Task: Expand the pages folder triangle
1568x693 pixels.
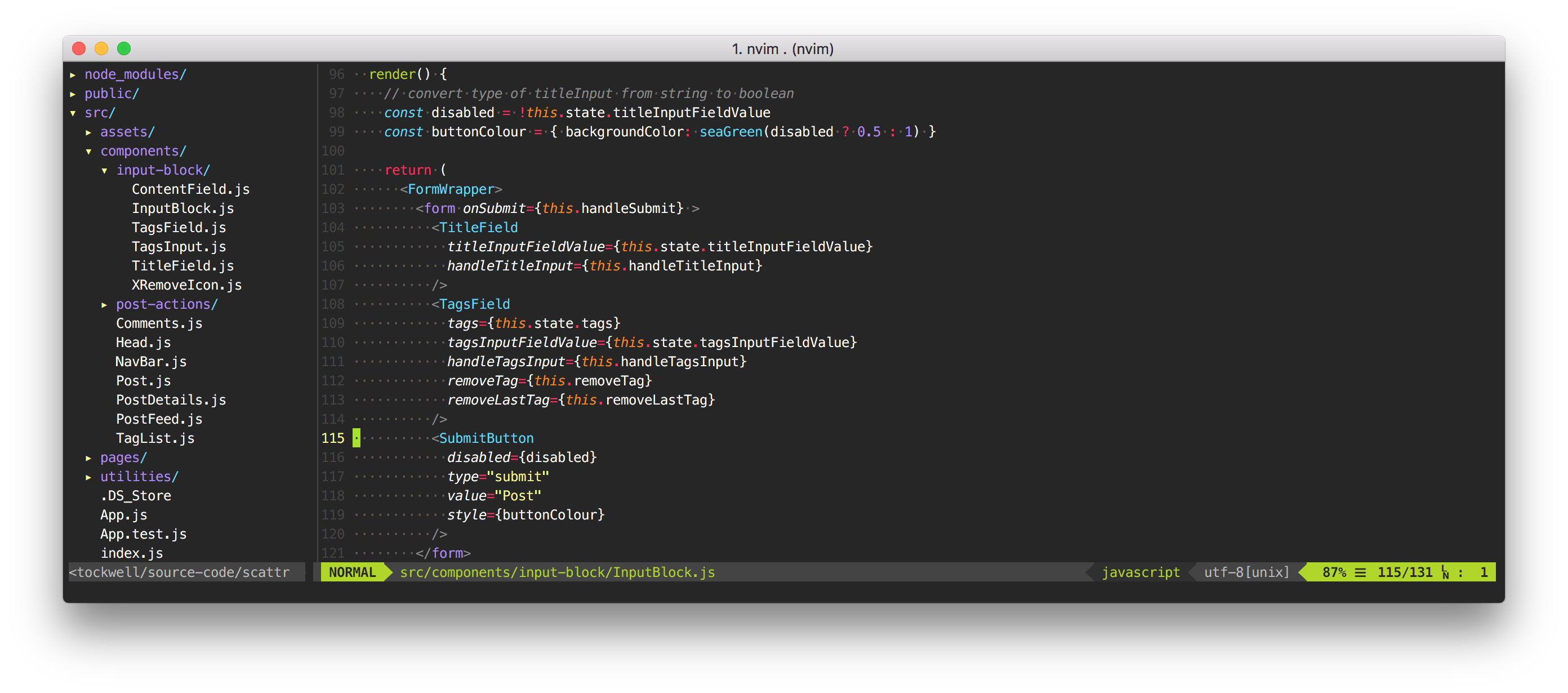Action: click(89, 458)
